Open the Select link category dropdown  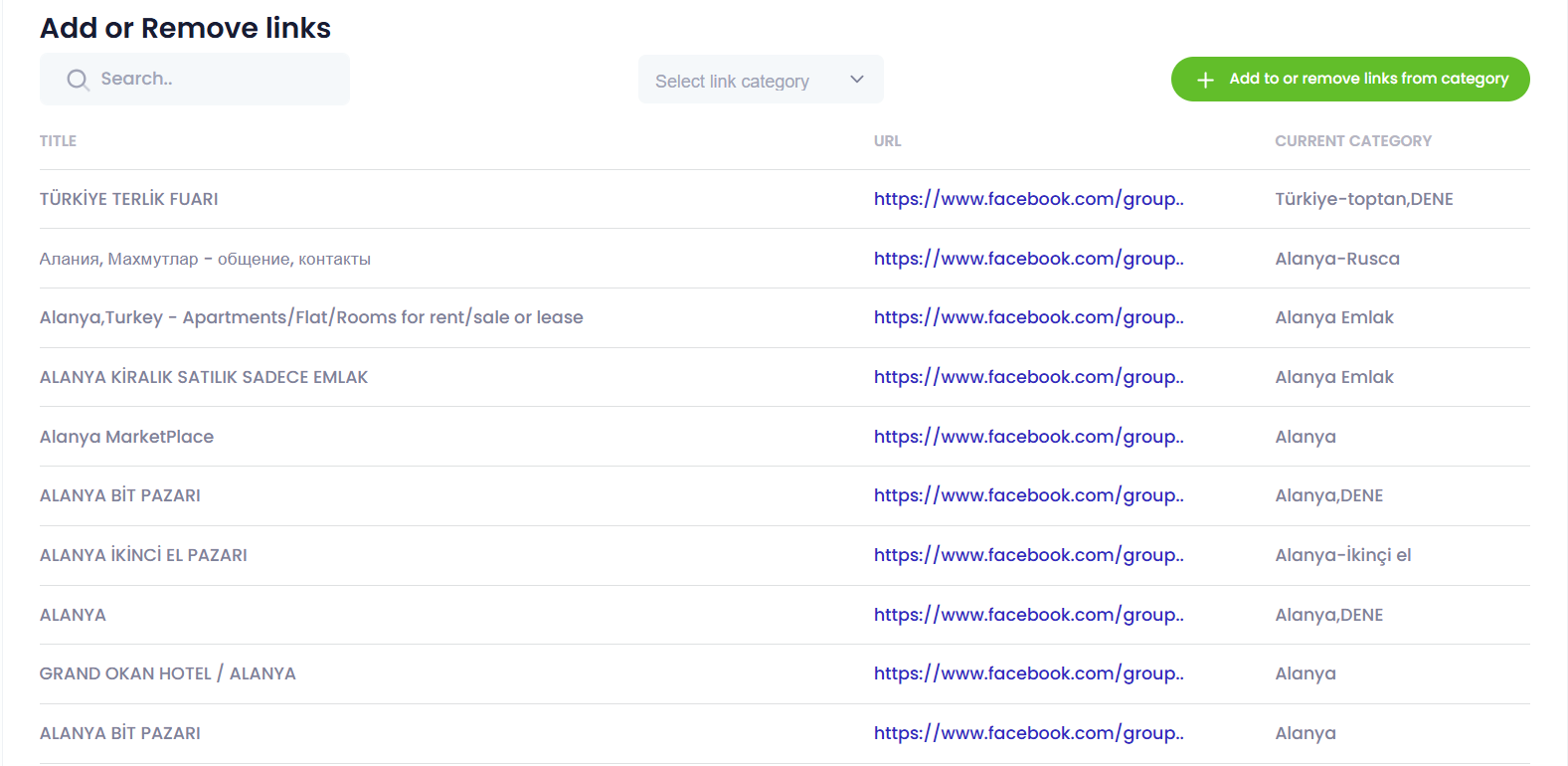point(760,80)
